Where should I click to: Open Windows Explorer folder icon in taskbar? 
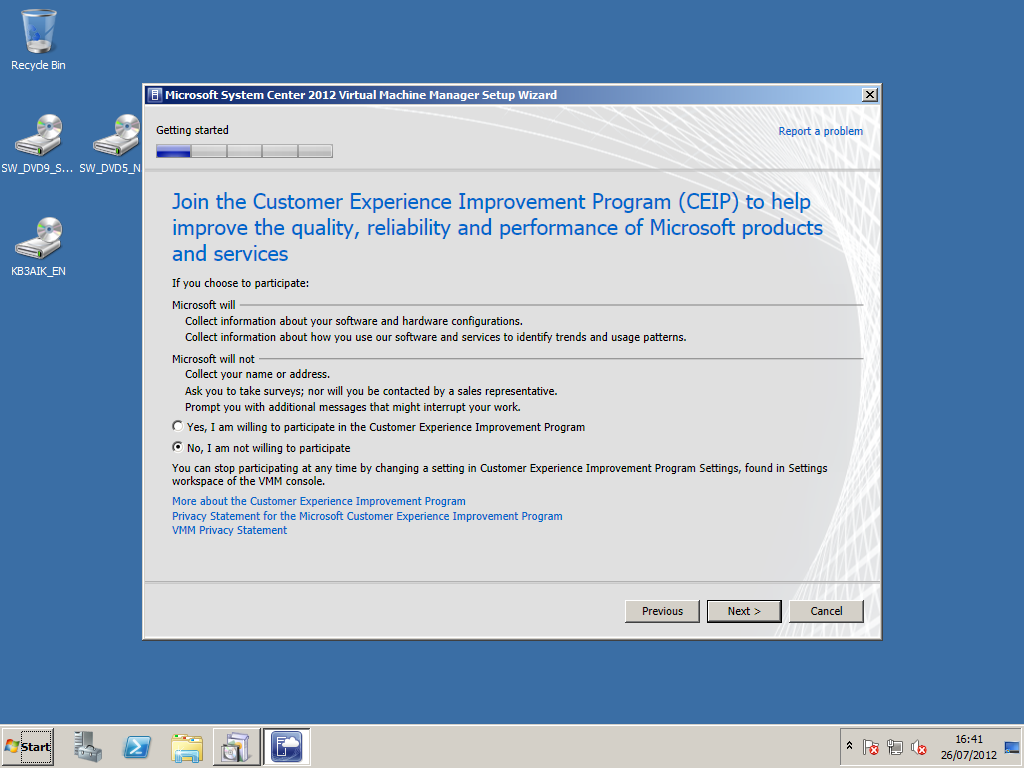pos(187,746)
